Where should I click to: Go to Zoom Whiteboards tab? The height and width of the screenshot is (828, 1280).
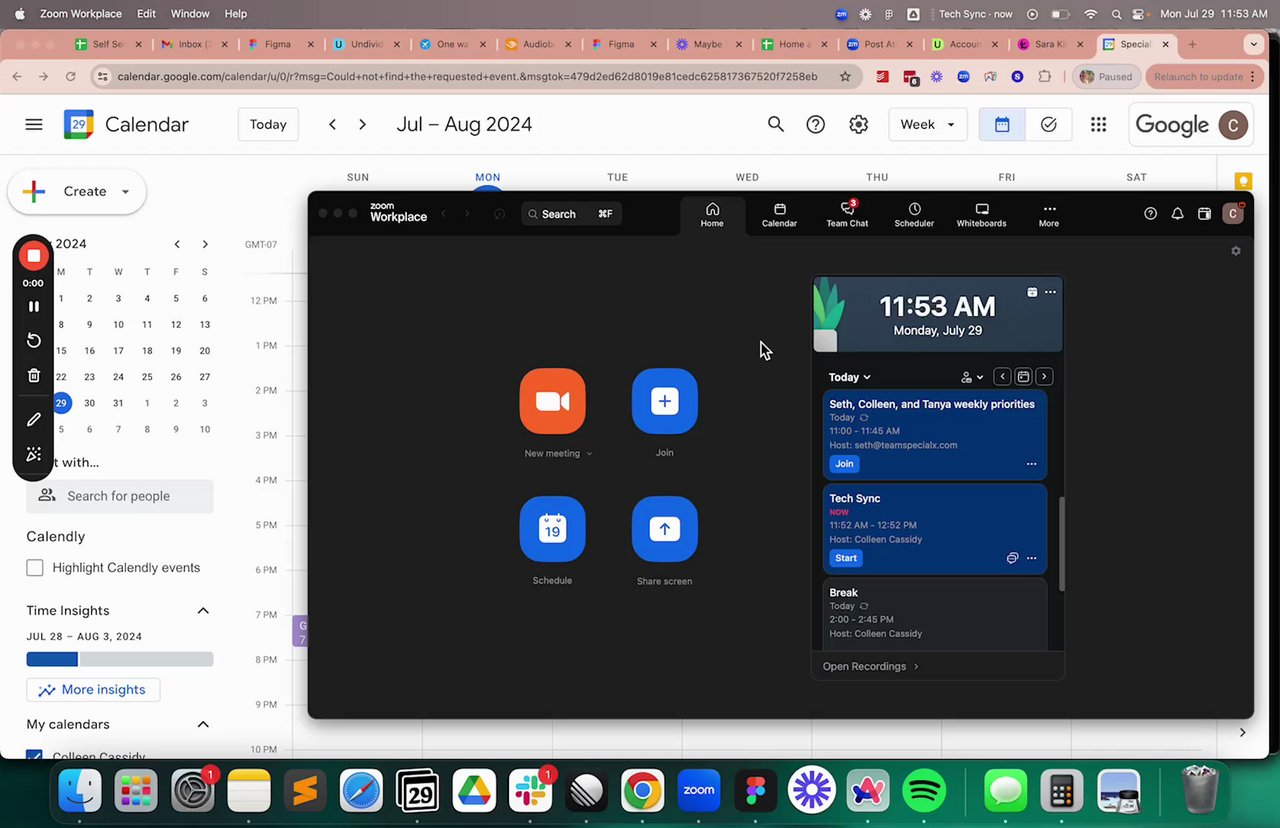(x=981, y=214)
